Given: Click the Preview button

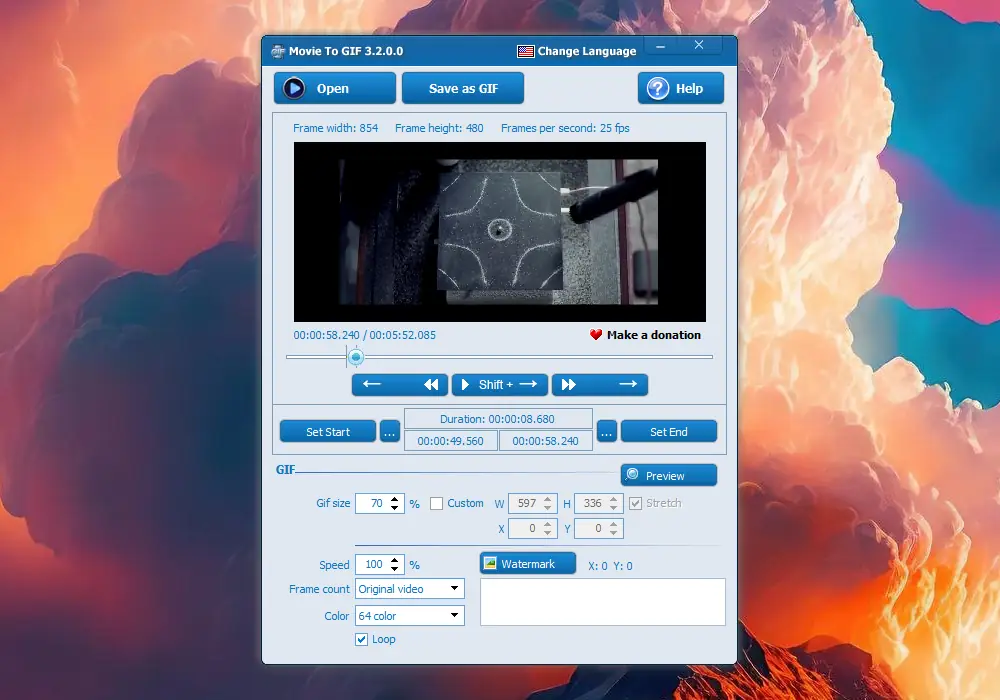Looking at the screenshot, I should 668,476.
